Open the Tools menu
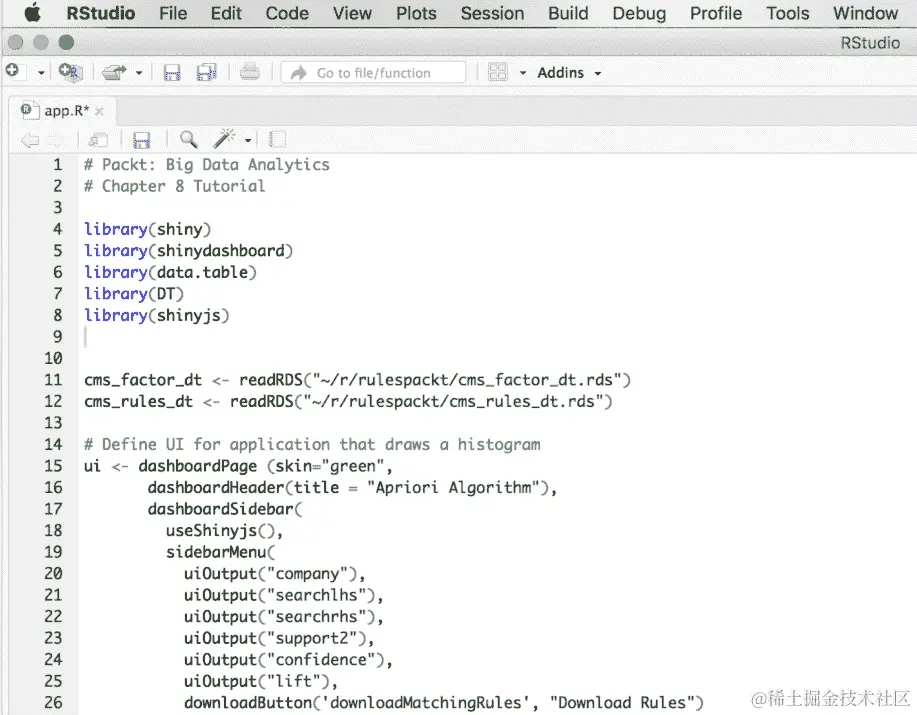Image resolution: width=917 pixels, height=715 pixels. point(788,13)
